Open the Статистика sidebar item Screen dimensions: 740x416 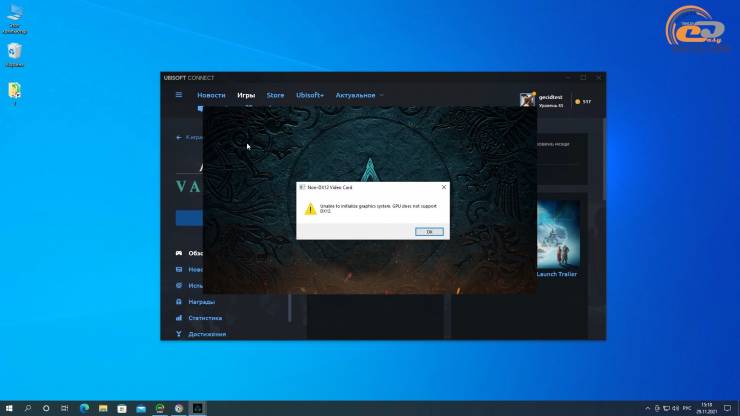click(205, 318)
